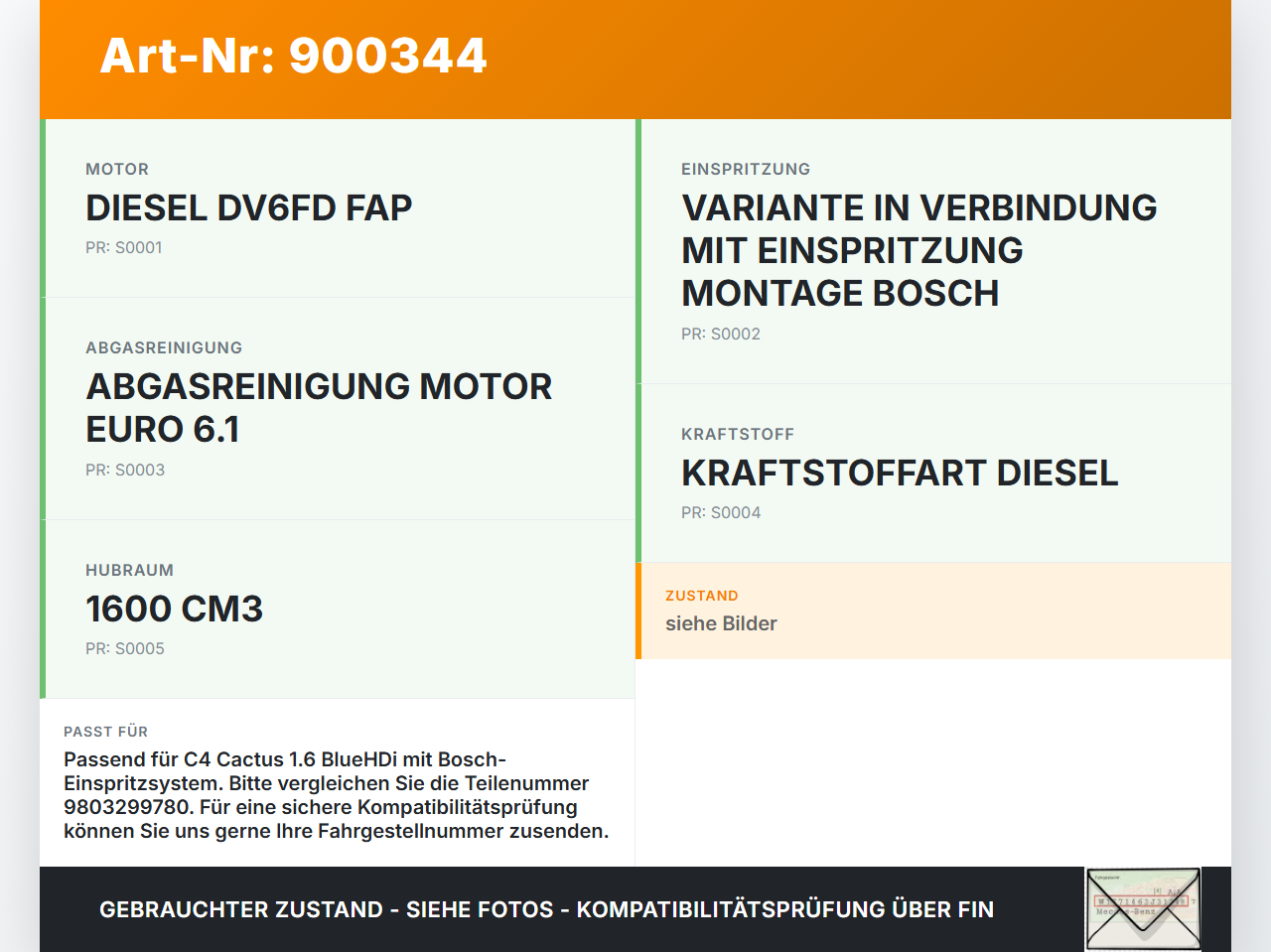This screenshot has height=952, width=1271.
Task: Click the PASST FÜR label
Action: click(105, 732)
